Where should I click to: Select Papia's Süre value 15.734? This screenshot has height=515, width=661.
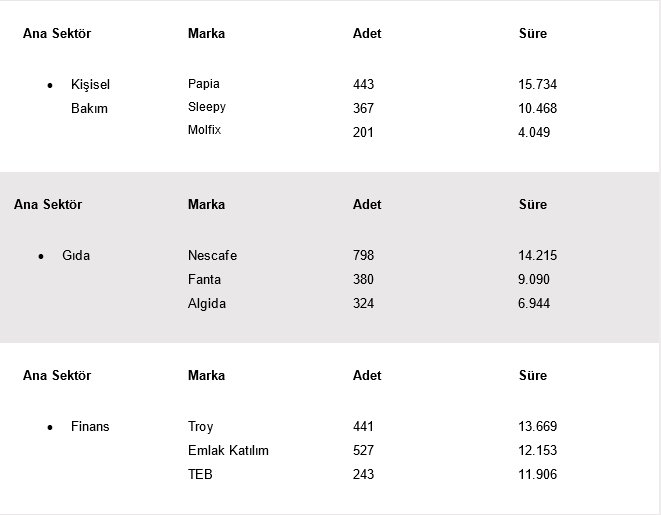click(x=537, y=85)
